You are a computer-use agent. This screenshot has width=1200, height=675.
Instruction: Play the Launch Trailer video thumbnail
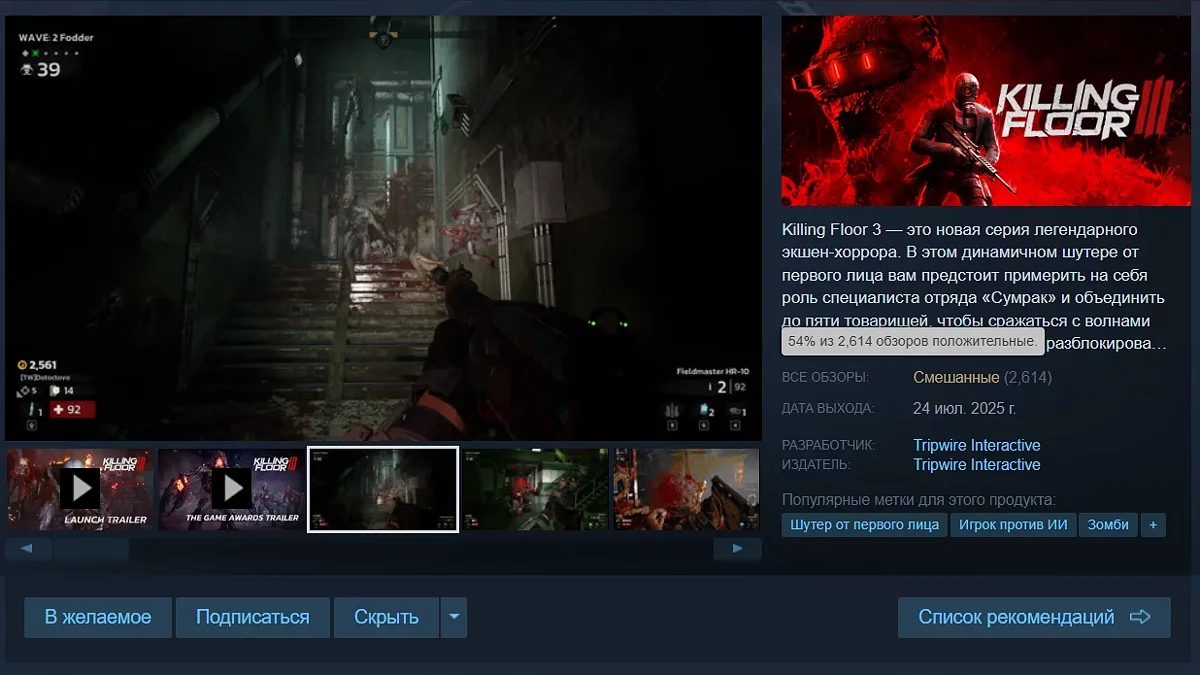pos(80,488)
